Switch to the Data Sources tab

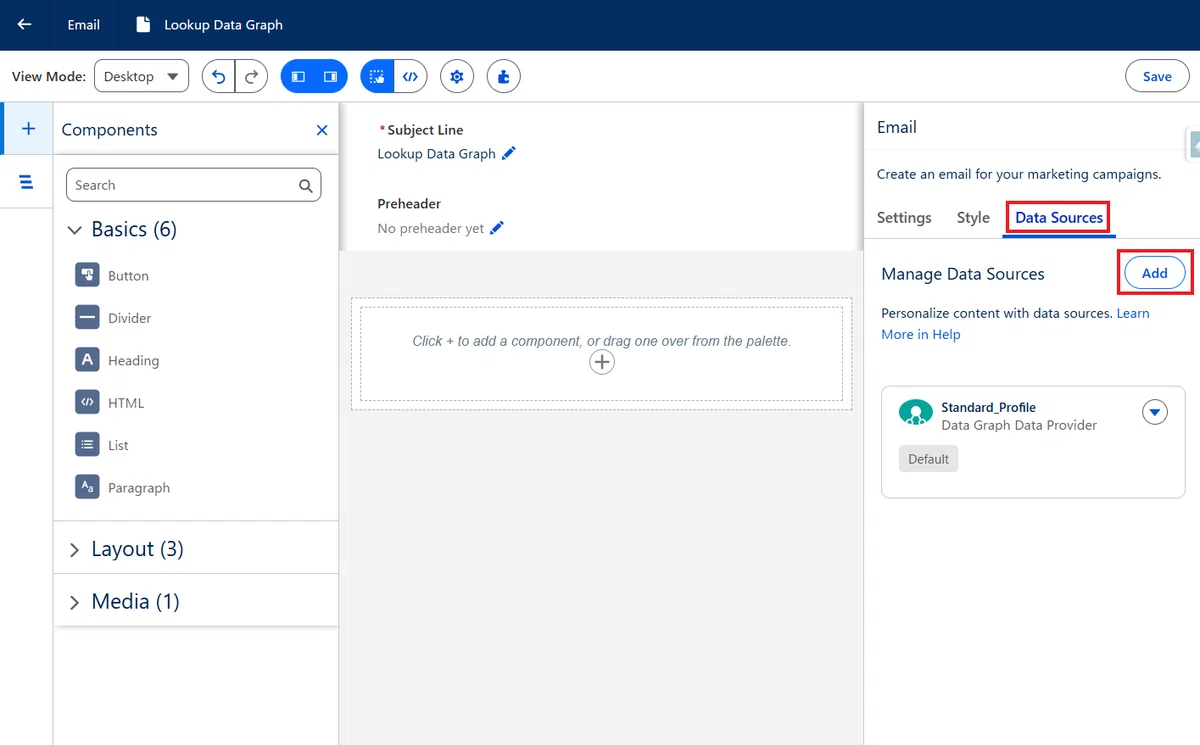point(1059,217)
